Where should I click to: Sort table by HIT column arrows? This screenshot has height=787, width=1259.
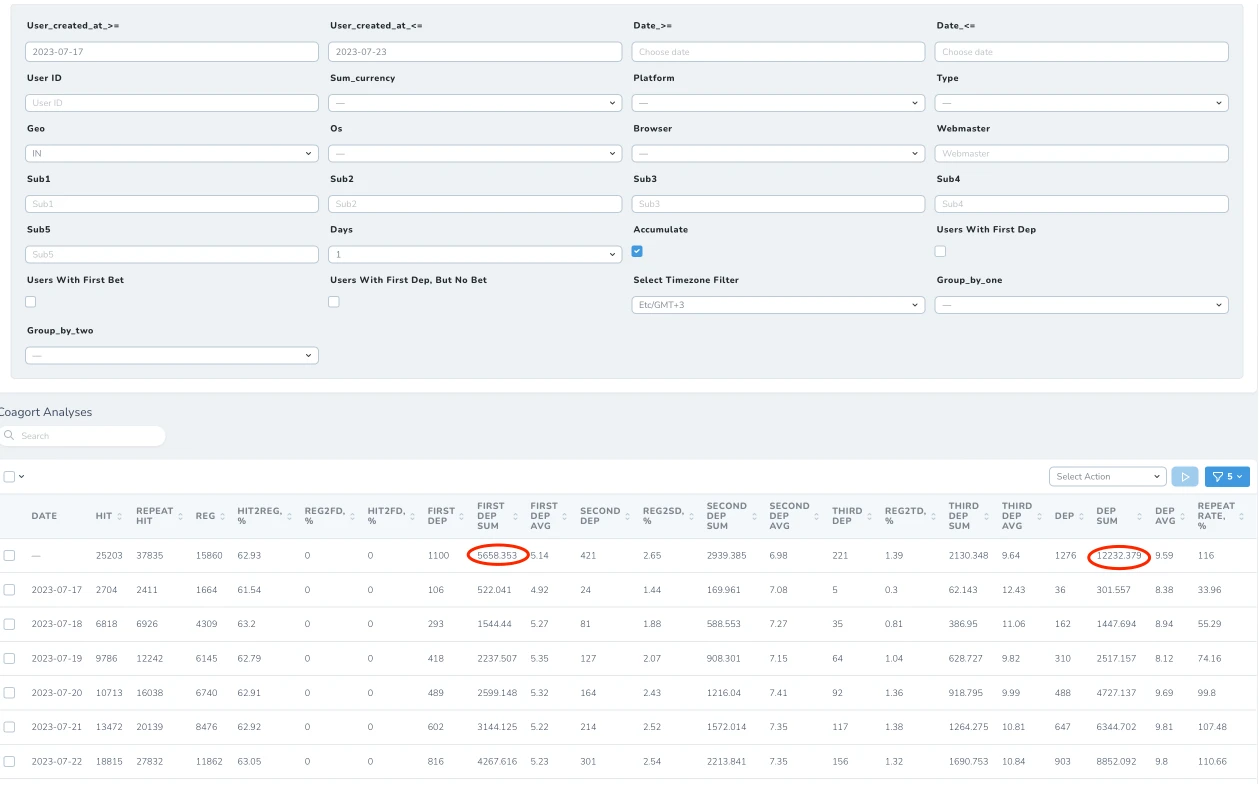point(120,516)
